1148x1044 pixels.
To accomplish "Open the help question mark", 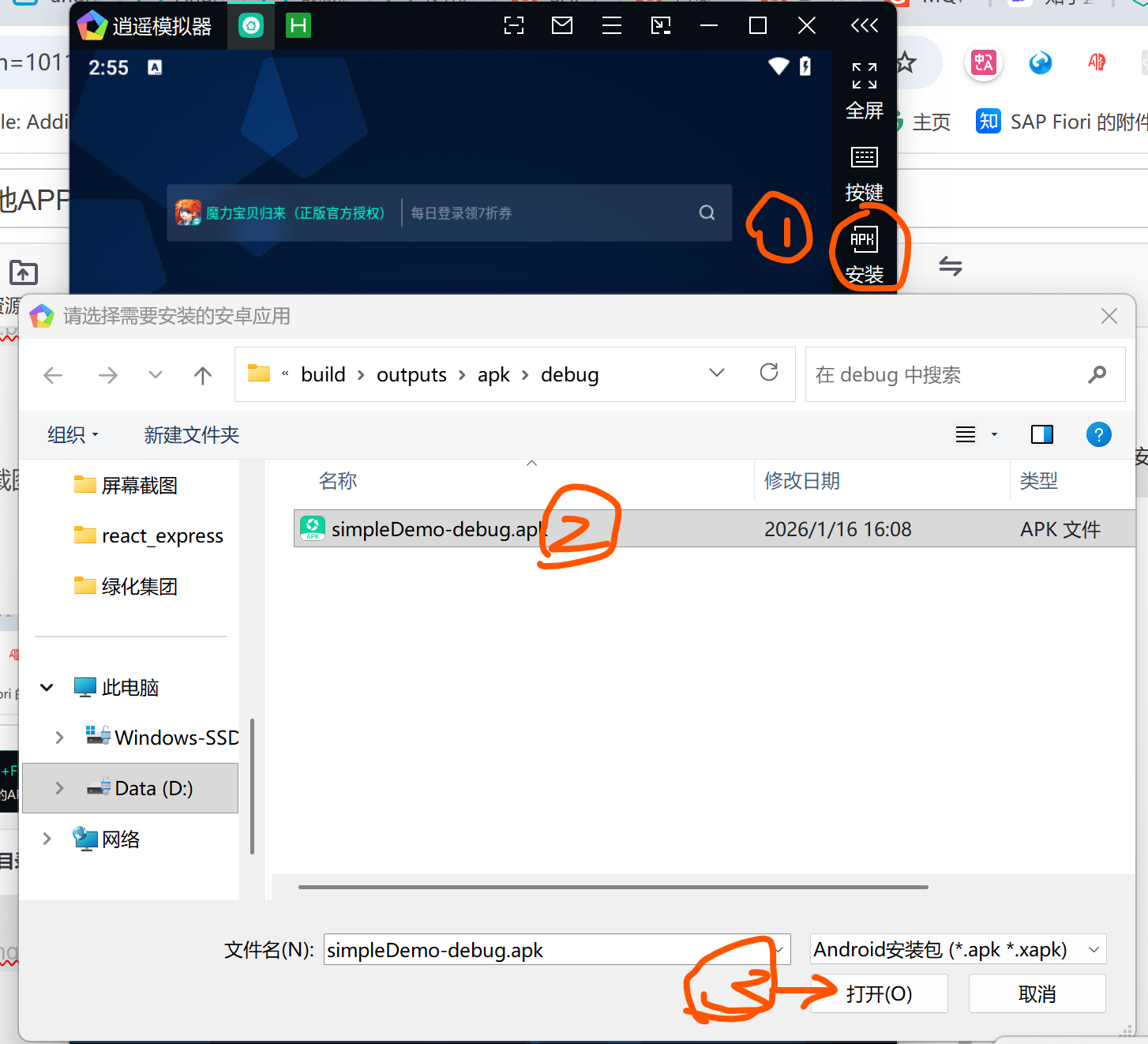I will (1099, 434).
